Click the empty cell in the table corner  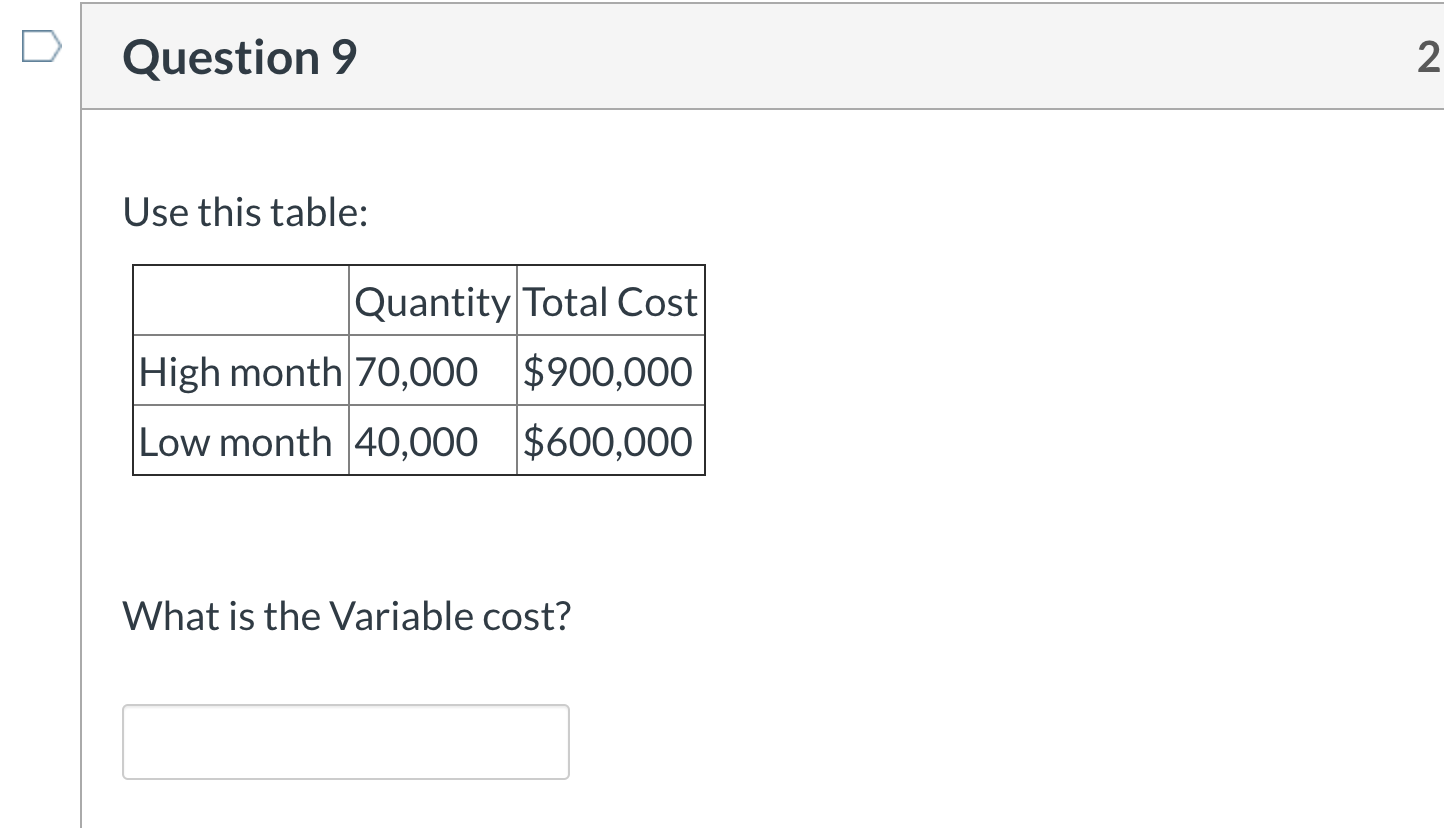pos(240,301)
